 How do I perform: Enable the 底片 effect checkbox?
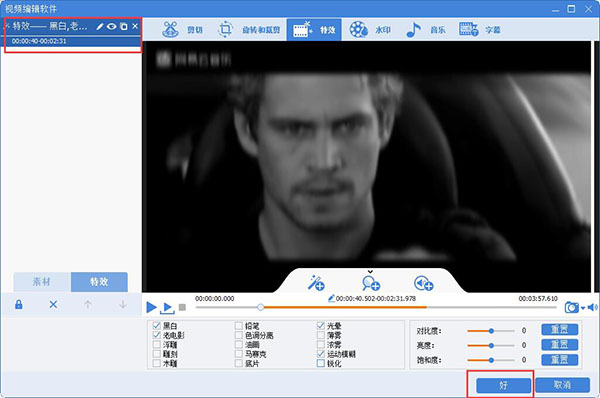click(239, 363)
